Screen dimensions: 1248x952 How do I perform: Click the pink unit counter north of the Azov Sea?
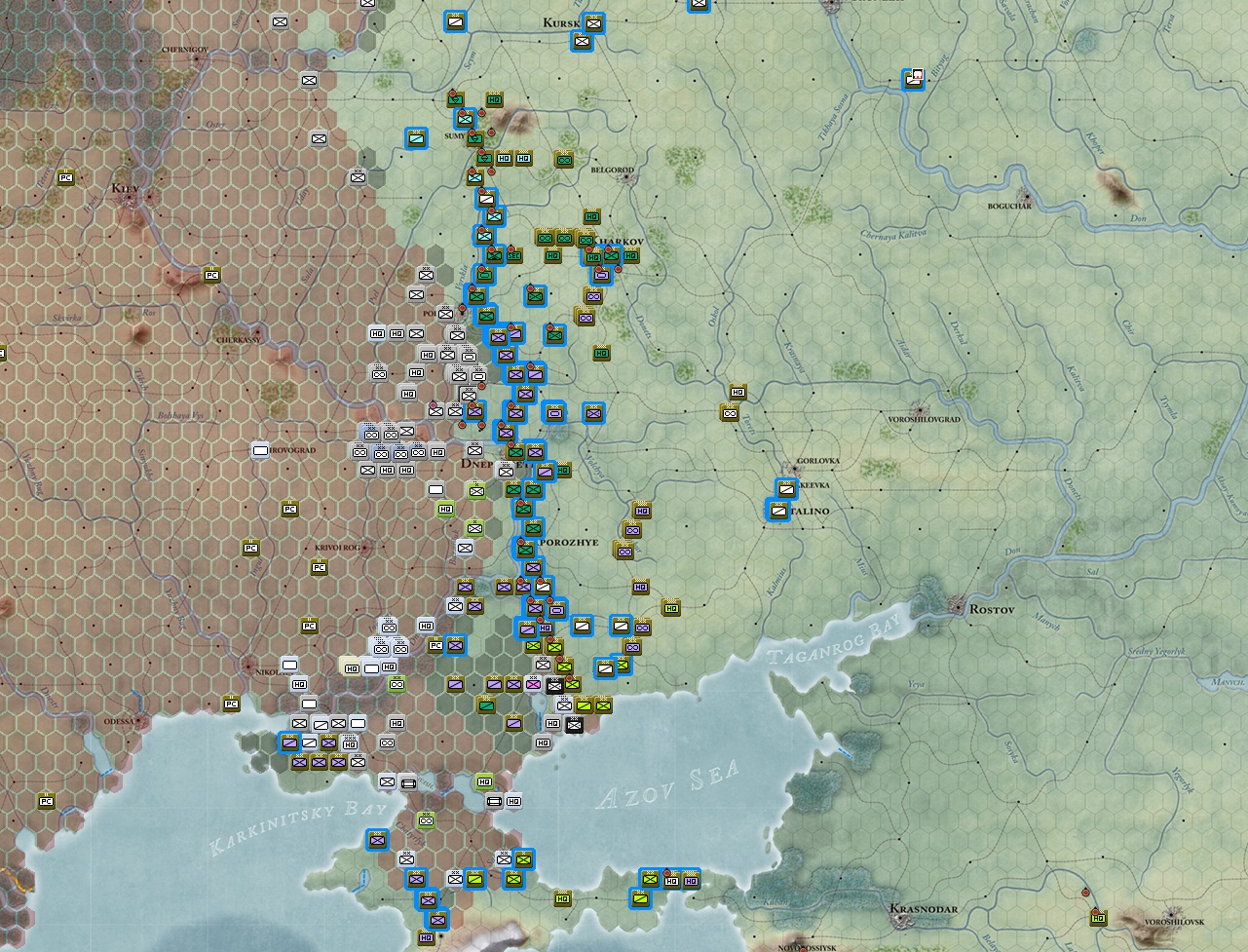tap(533, 684)
